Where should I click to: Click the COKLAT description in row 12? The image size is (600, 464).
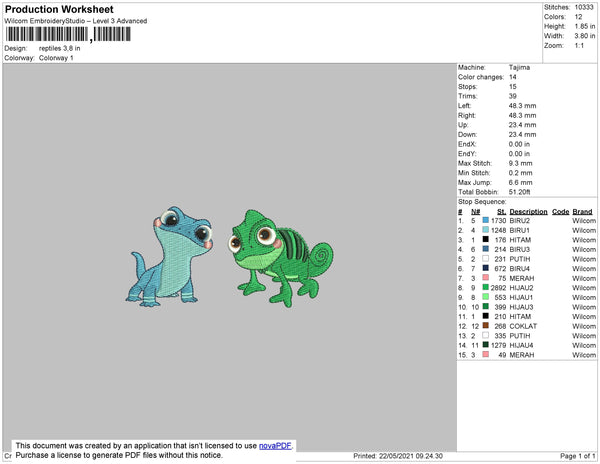point(523,326)
